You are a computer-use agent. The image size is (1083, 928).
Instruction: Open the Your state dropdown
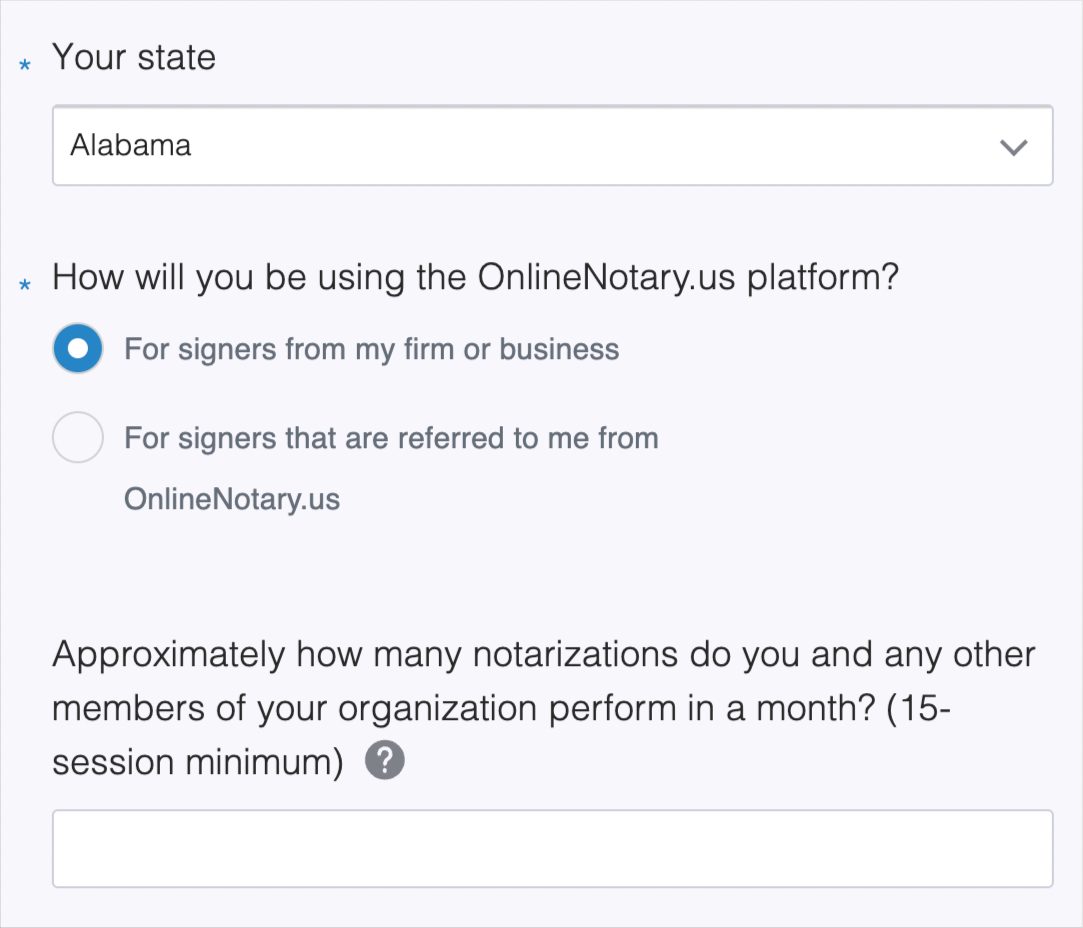pos(552,146)
